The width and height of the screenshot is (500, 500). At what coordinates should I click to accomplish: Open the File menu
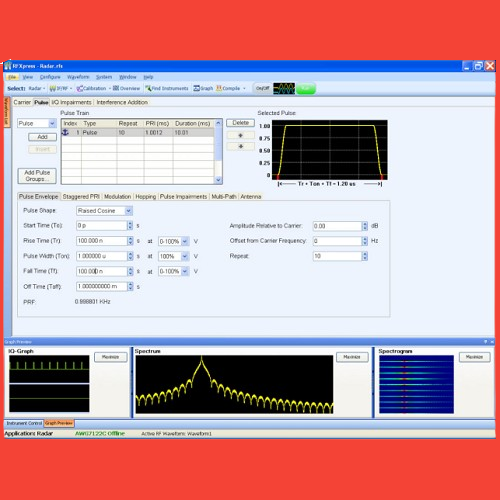[x=12, y=77]
